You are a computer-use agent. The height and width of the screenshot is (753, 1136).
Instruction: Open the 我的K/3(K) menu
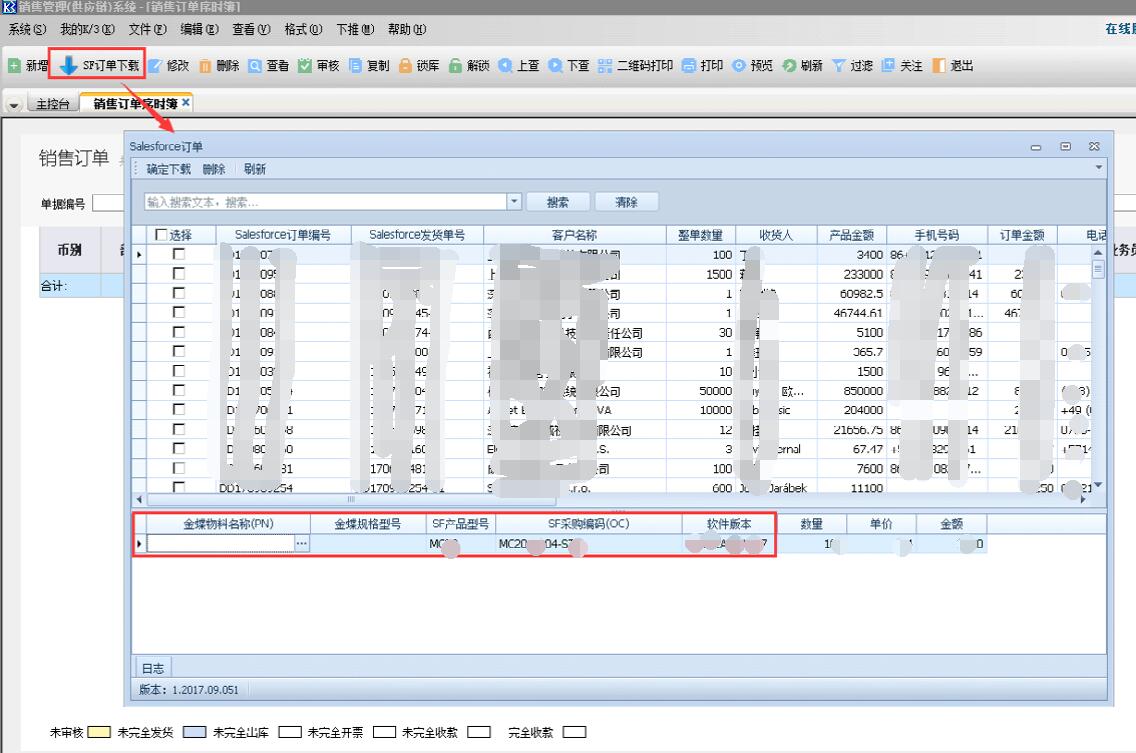click(x=88, y=29)
